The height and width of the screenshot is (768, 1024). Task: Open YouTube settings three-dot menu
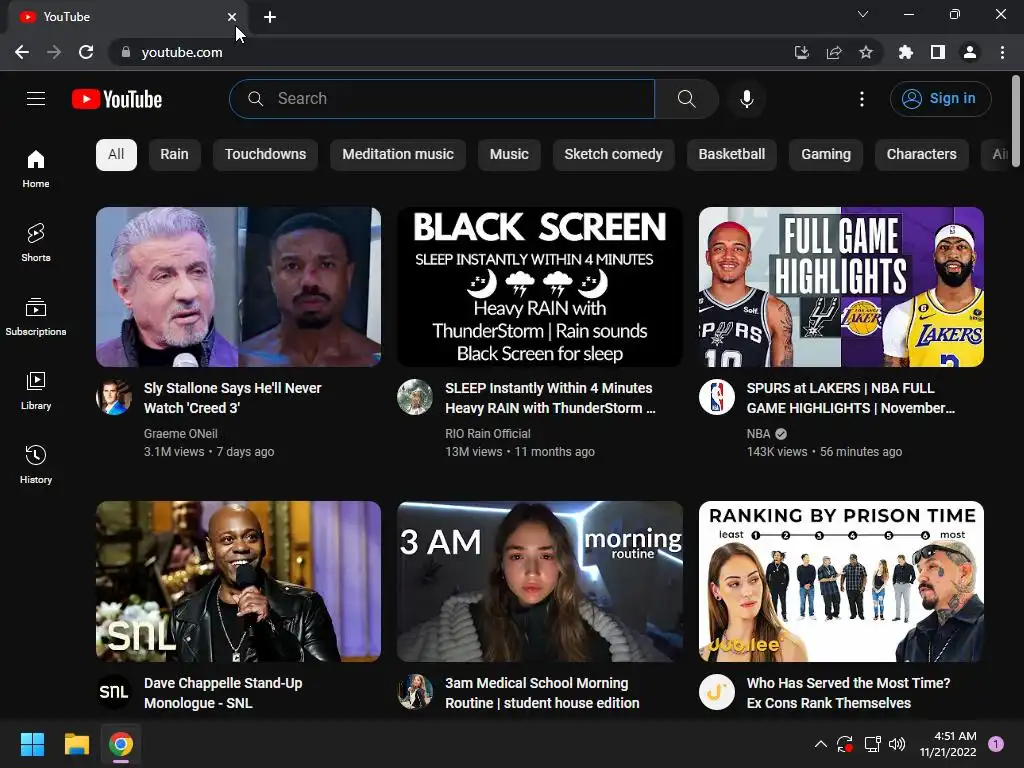coord(862,99)
